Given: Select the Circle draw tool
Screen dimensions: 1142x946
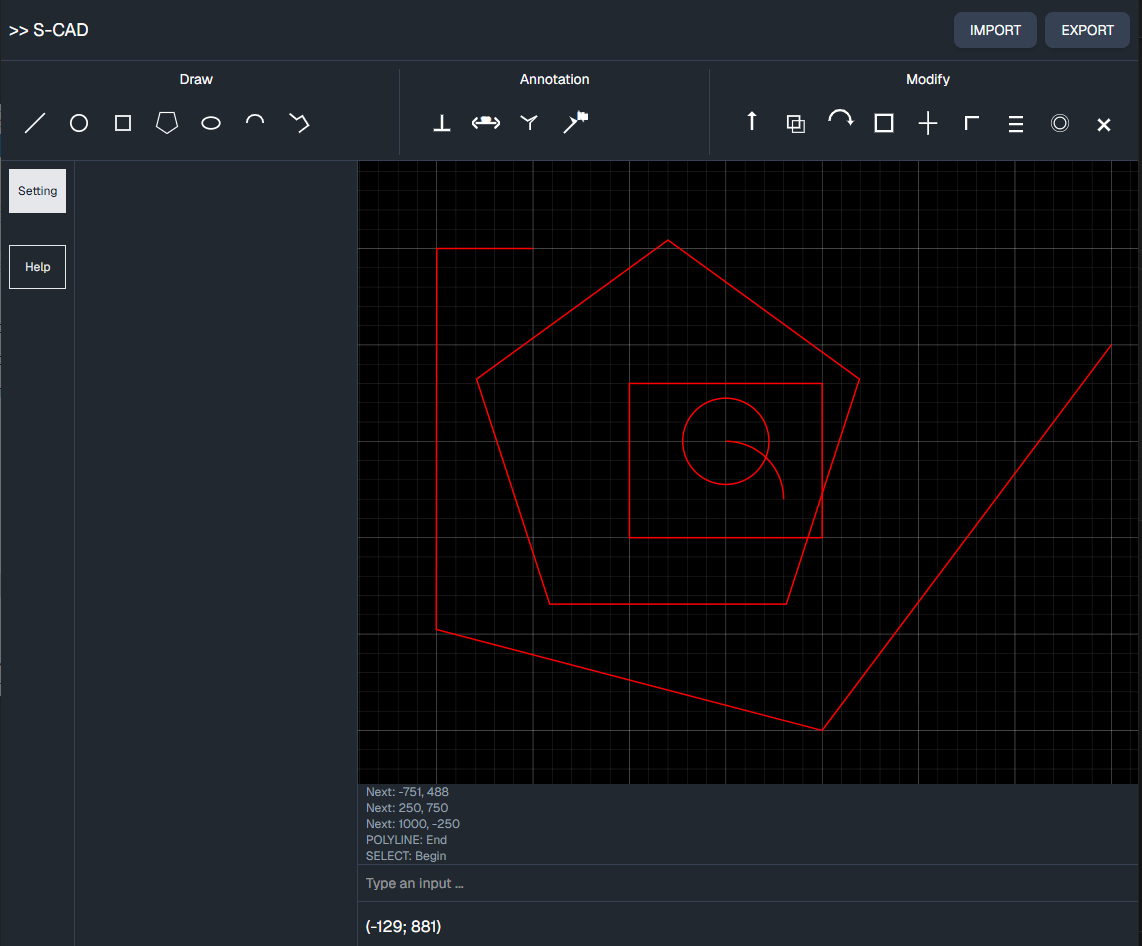Looking at the screenshot, I should point(79,123).
